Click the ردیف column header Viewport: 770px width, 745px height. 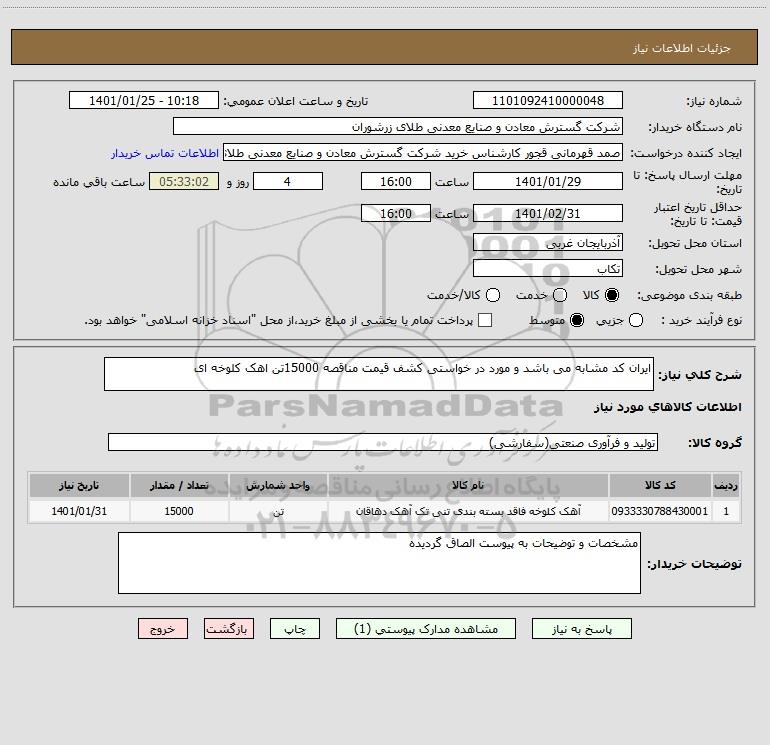pyautogui.click(x=726, y=485)
